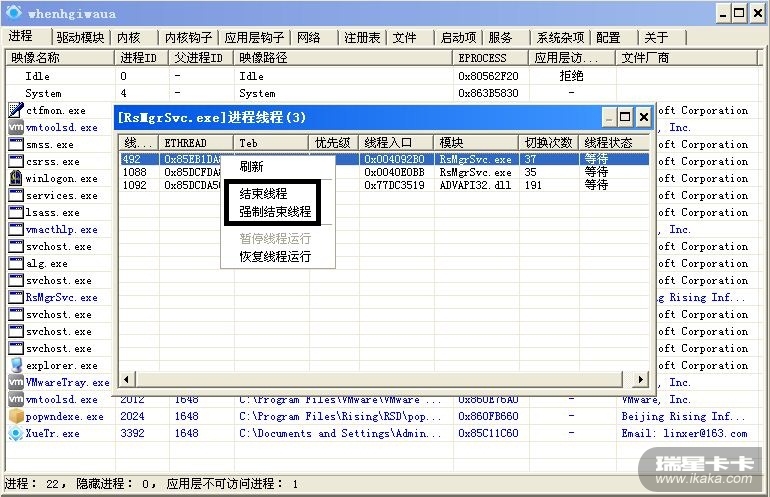Viewport: 770px width, 497px height.
Task: Click the lsass.exe process icon
Action: pyautogui.click(x=16, y=212)
